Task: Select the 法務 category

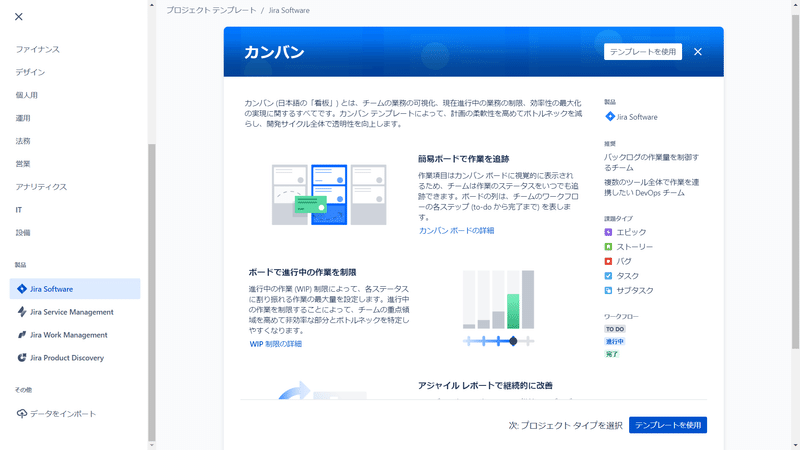Action: (x=23, y=141)
